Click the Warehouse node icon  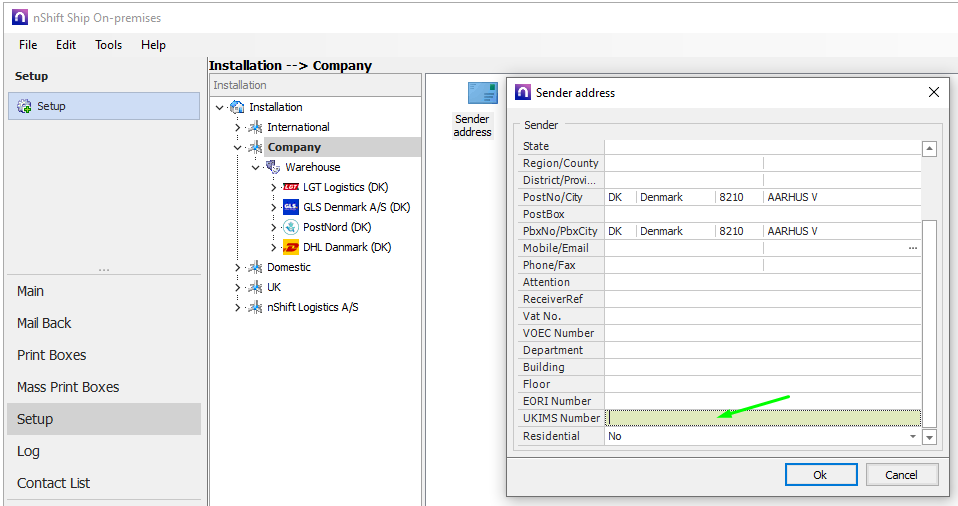tap(273, 167)
